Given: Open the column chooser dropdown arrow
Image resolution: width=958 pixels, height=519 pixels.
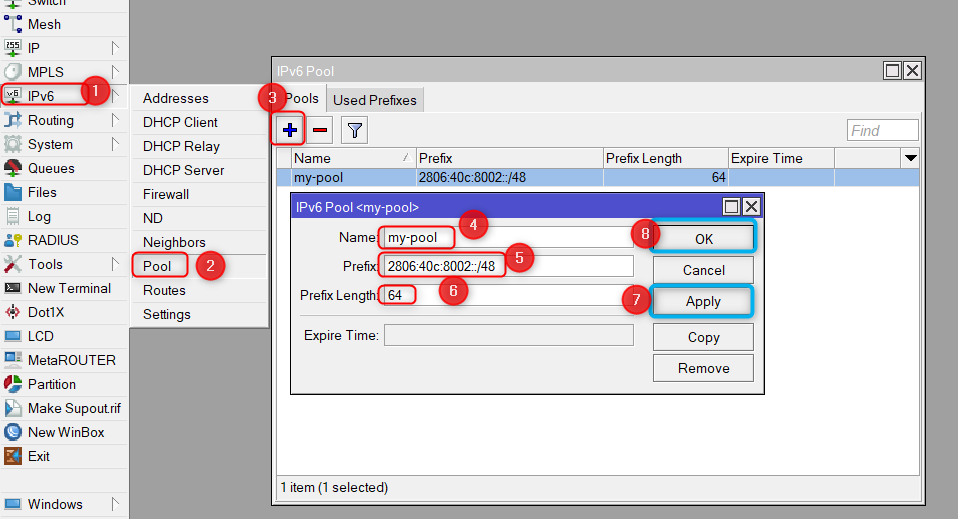Looking at the screenshot, I should tap(910, 158).
